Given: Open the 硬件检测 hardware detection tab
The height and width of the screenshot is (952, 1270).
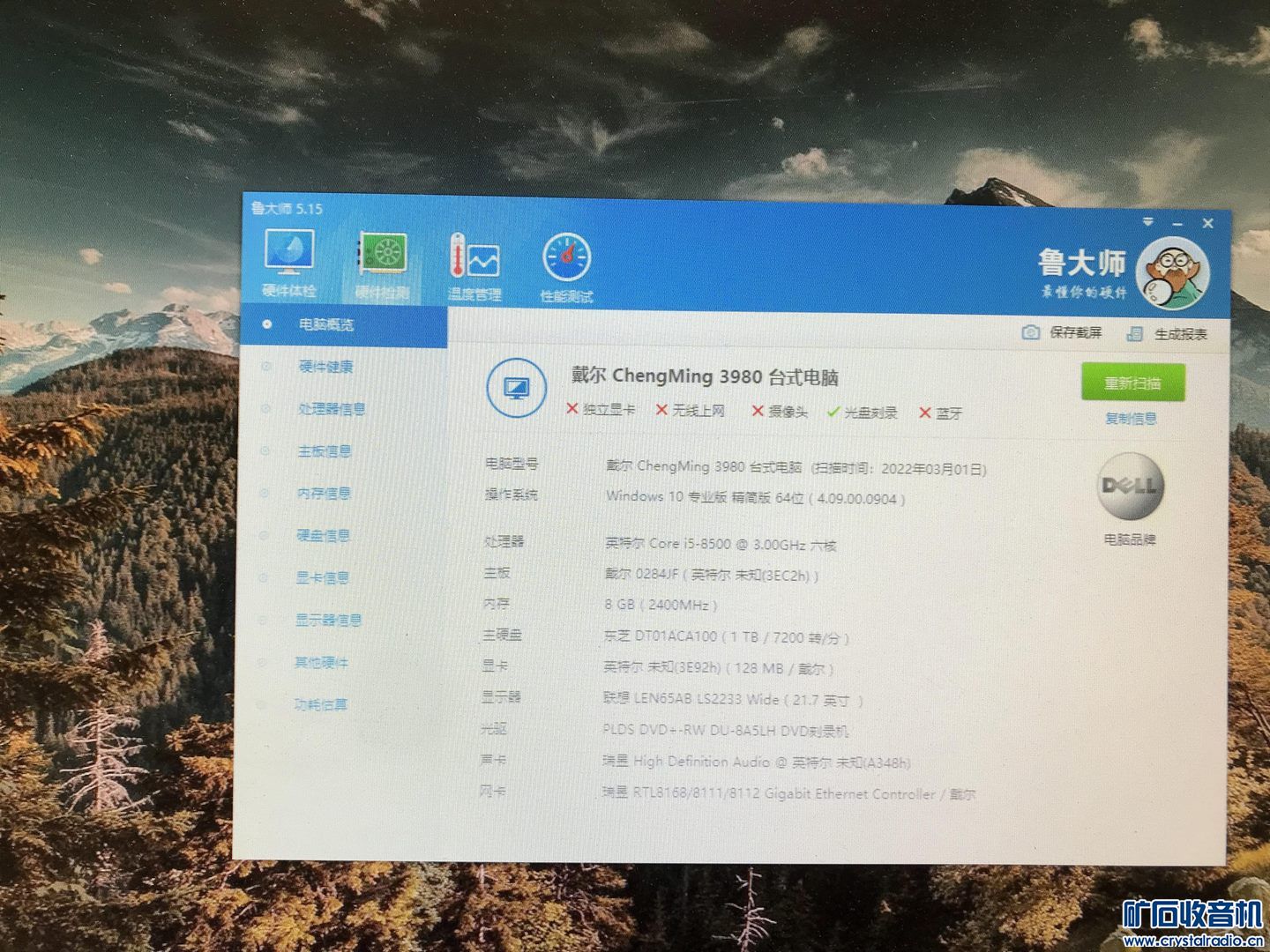Looking at the screenshot, I should click(382, 266).
